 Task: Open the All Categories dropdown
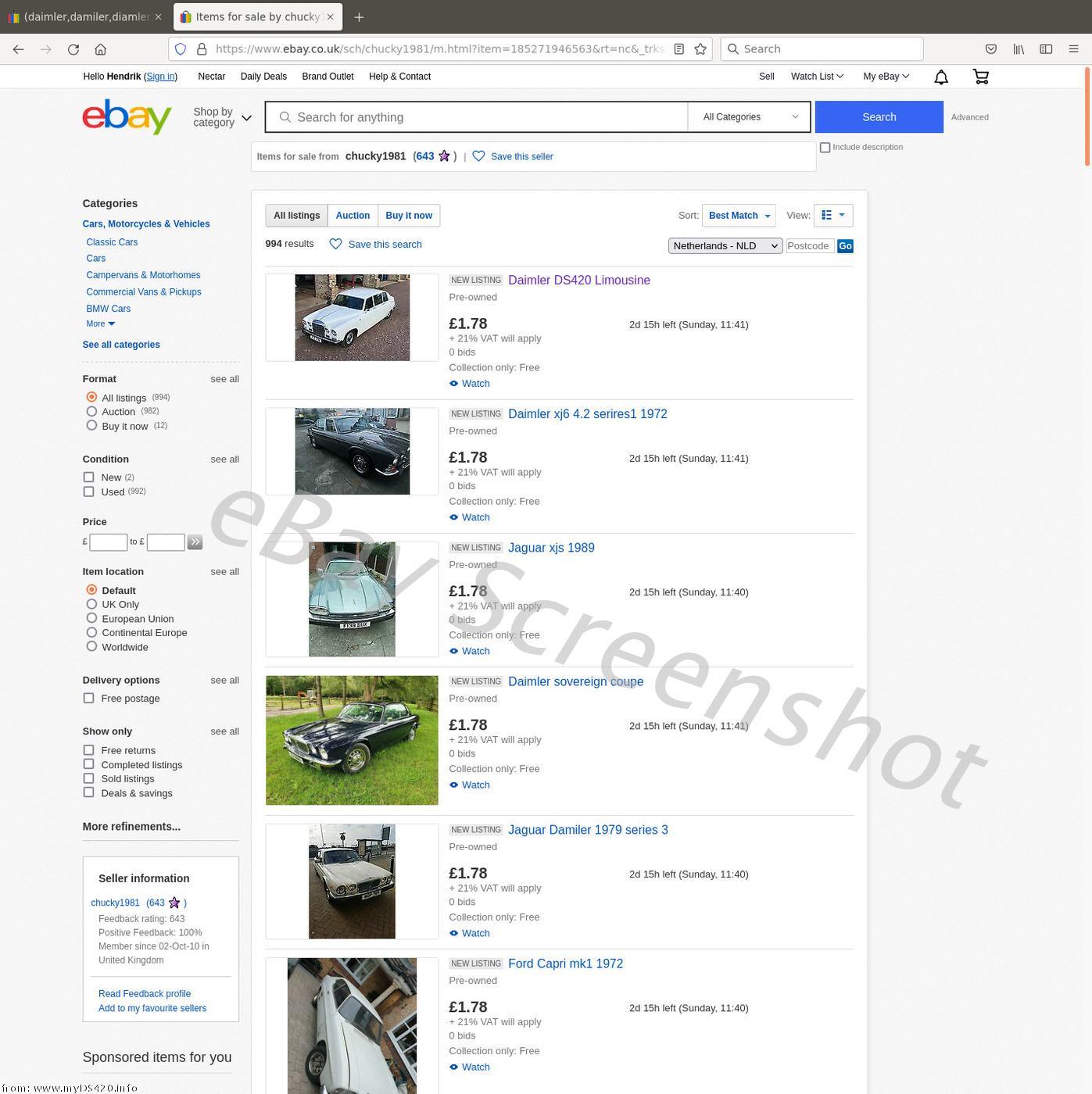pos(749,117)
